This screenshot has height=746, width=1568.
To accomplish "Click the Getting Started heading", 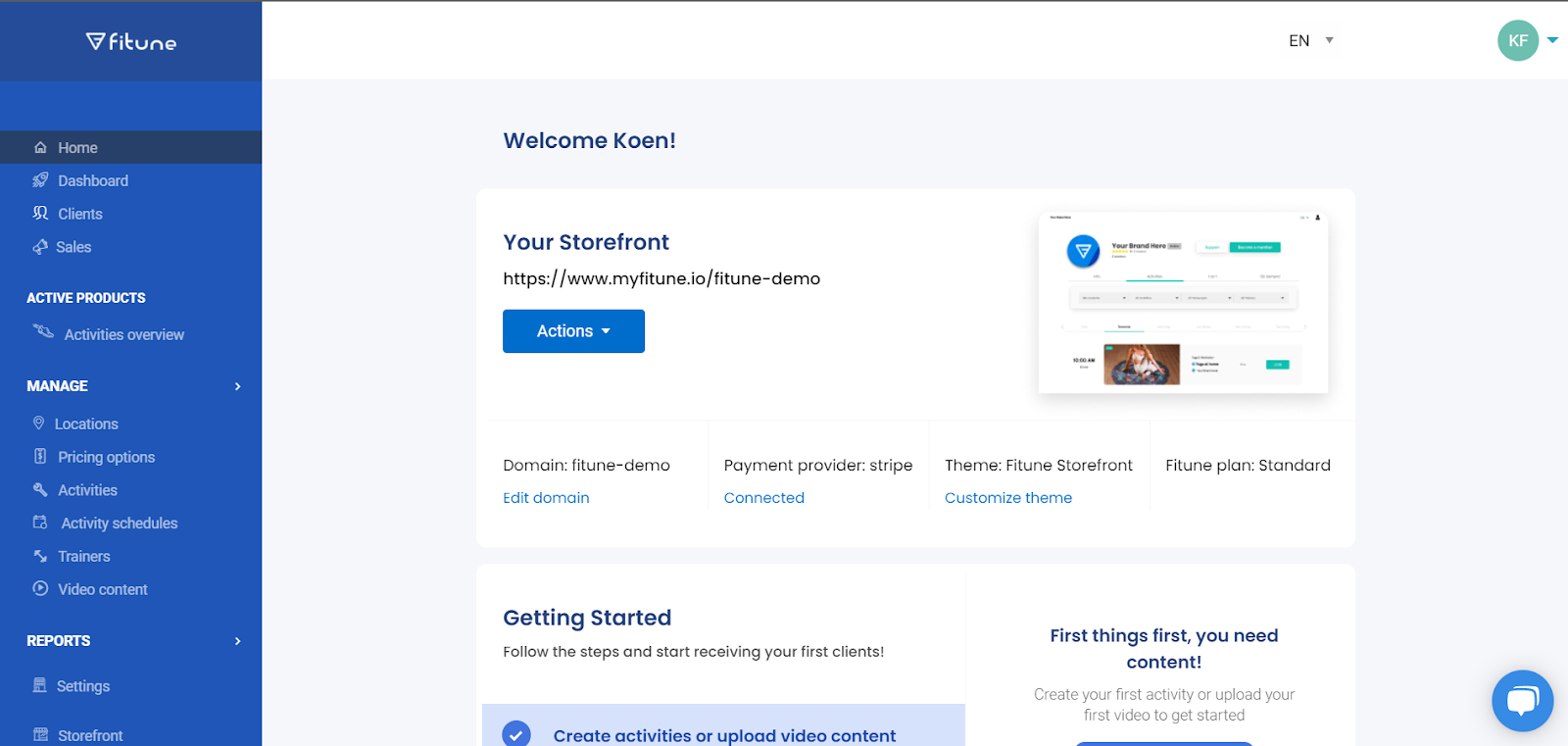I will tap(587, 618).
